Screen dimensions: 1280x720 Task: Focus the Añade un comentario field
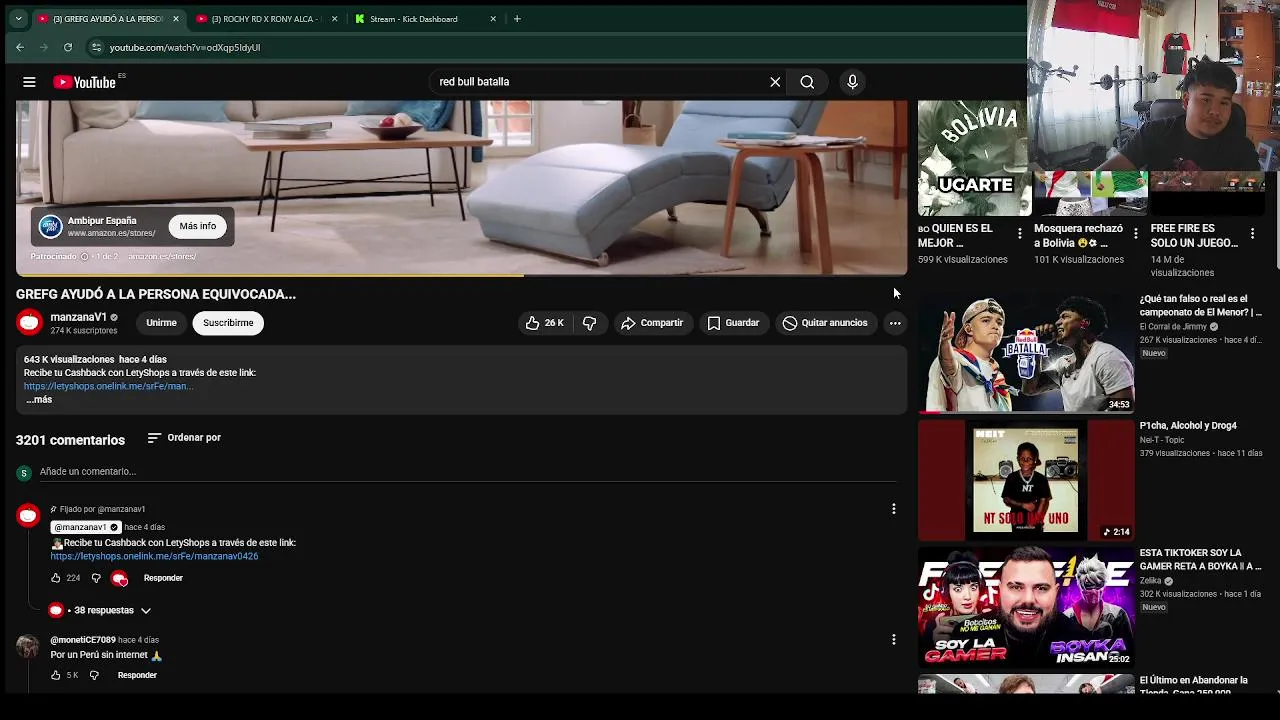467,472
